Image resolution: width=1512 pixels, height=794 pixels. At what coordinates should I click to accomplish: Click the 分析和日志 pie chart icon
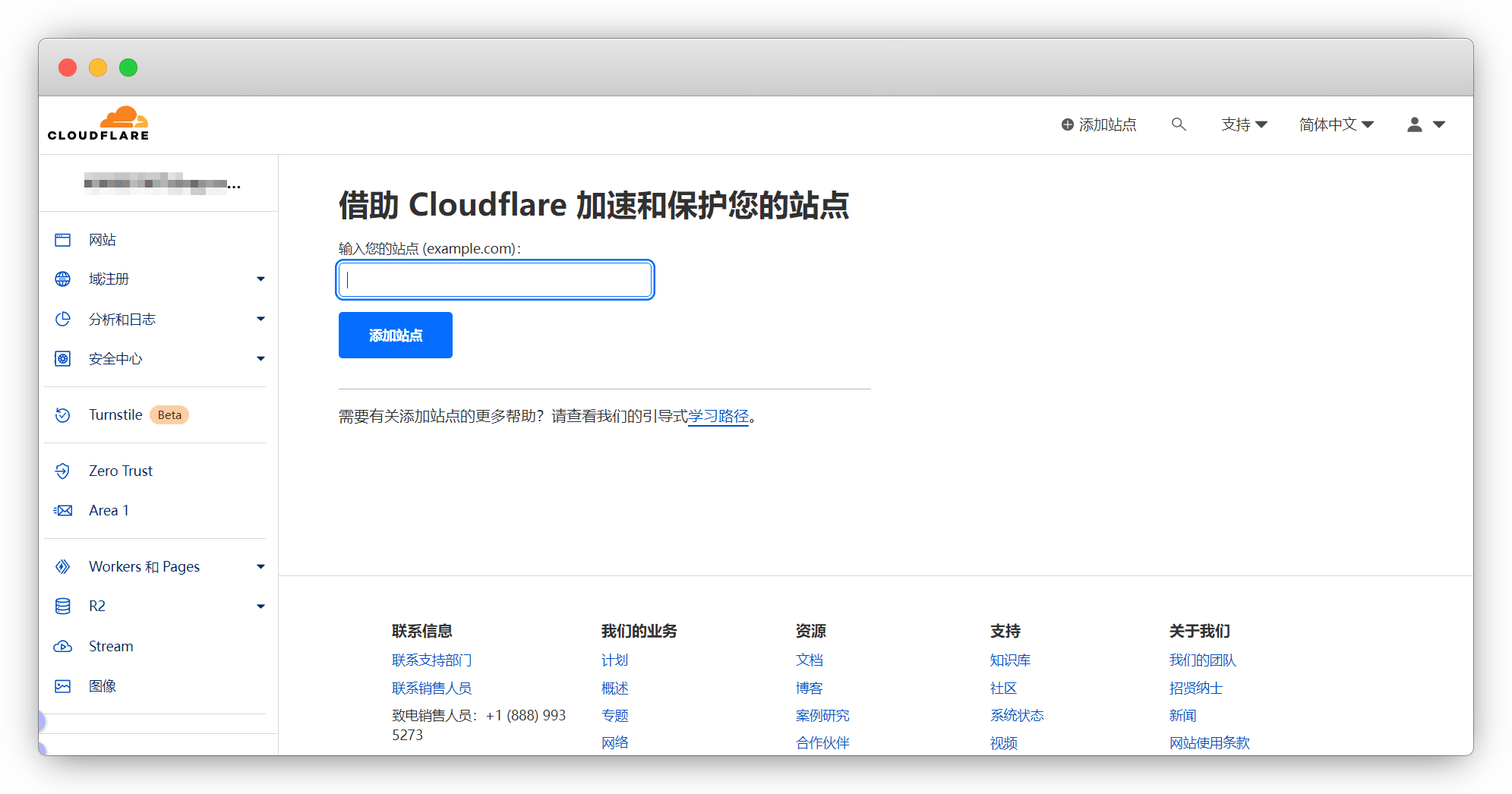click(x=63, y=319)
